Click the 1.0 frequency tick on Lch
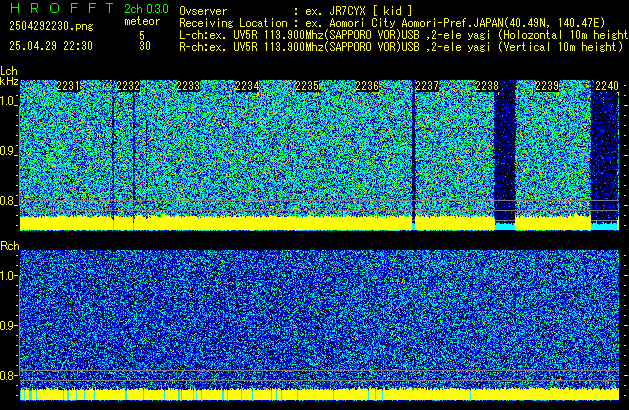The height and width of the screenshot is (410, 629). (x=8, y=101)
